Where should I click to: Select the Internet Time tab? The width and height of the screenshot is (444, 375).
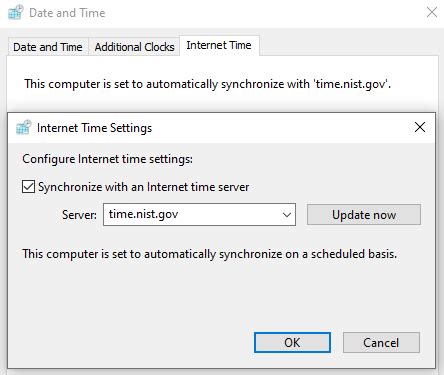click(x=219, y=45)
